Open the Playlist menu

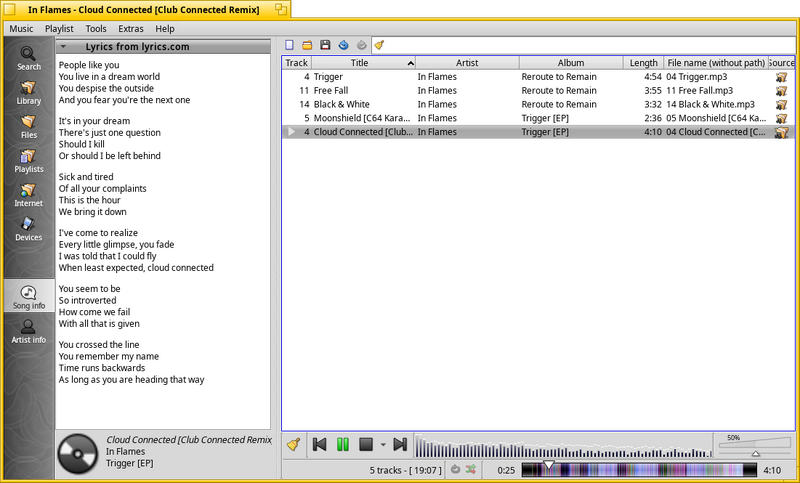[x=59, y=29]
